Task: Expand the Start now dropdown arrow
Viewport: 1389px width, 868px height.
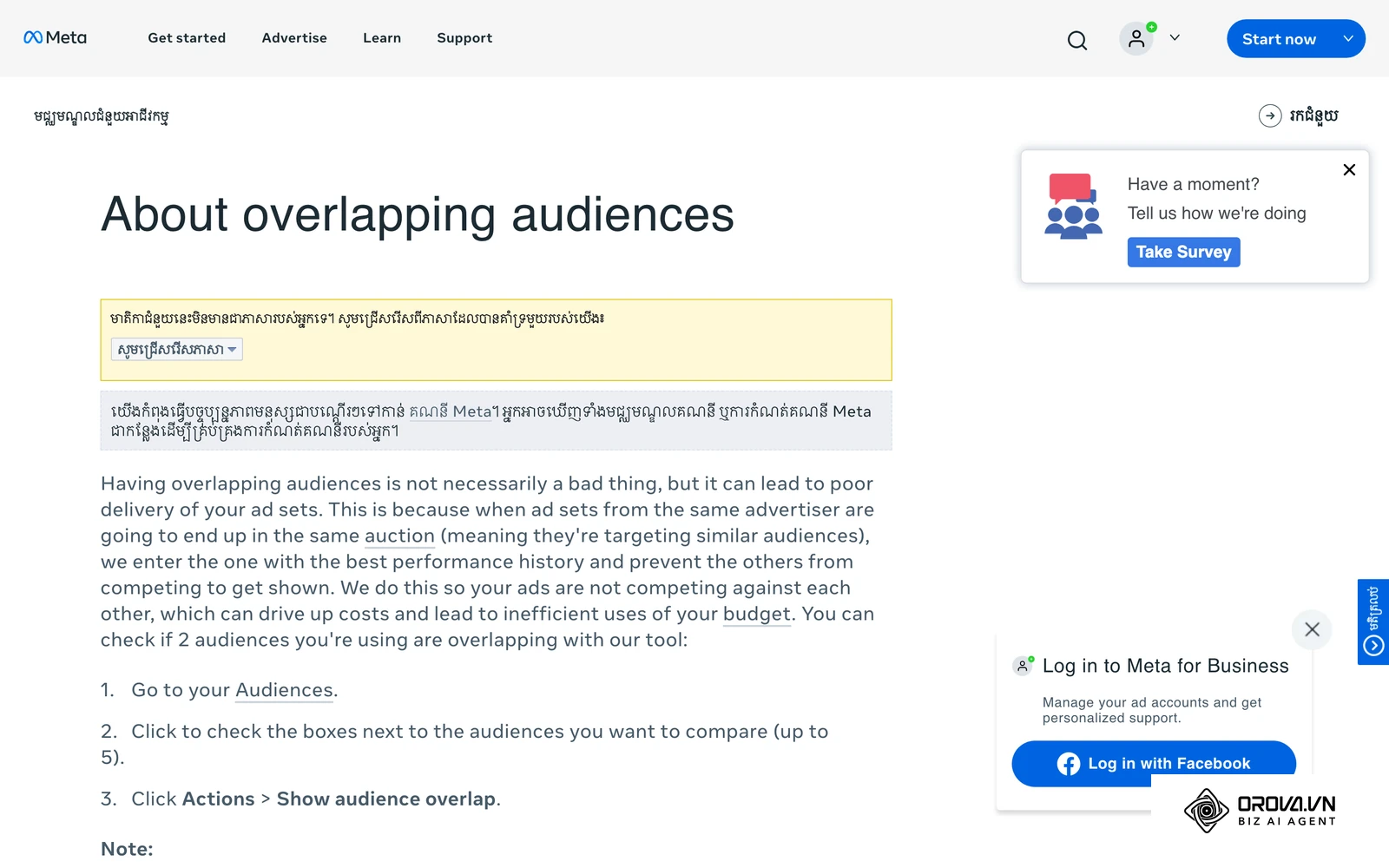Action: coord(1348,38)
